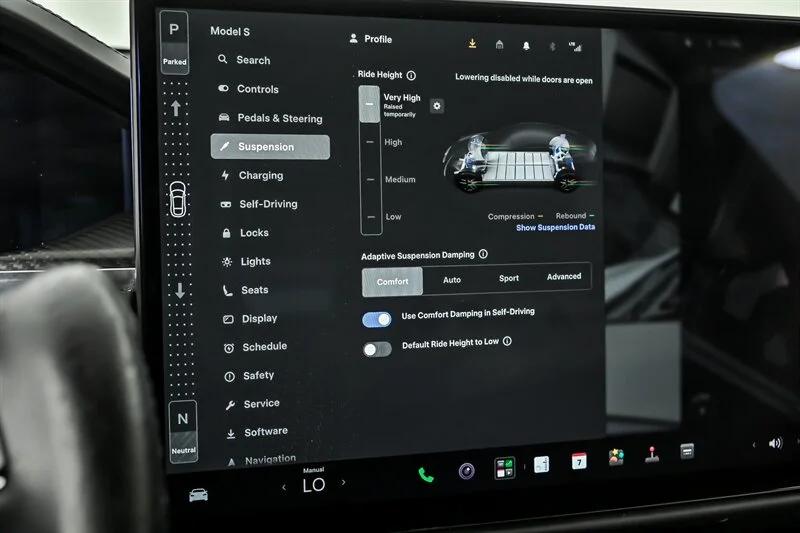Tap the notifications bell icon
Screen dimensions: 800x533
pyautogui.click(x=526, y=46)
